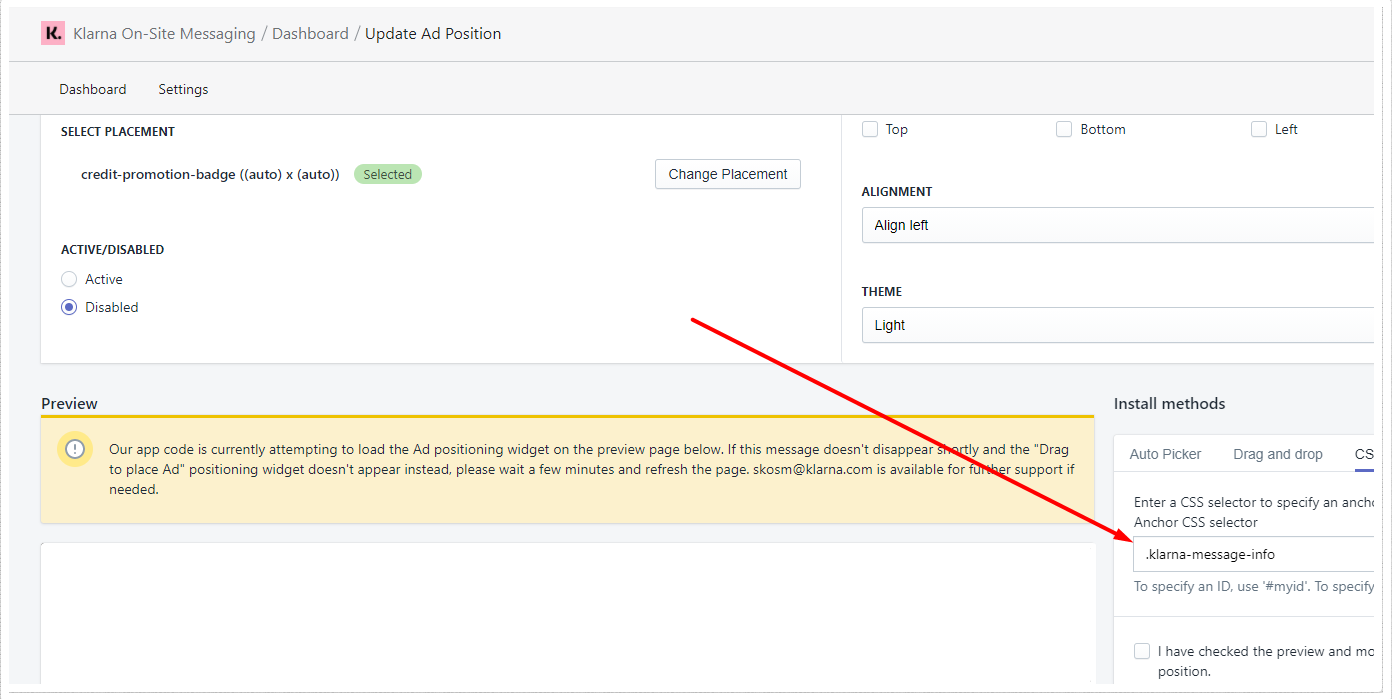This screenshot has height=699, width=1392.
Task: Select the Disabled radio button
Action: [x=69, y=307]
